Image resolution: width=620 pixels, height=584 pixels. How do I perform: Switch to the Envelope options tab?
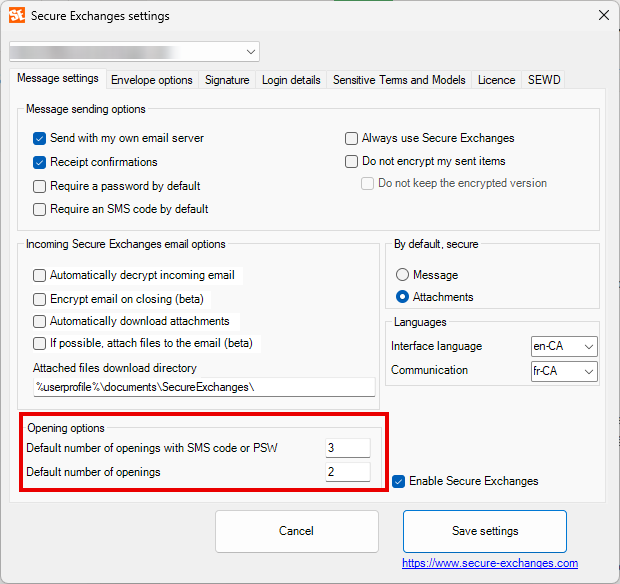pyautogui.click(x=151, y=80)
